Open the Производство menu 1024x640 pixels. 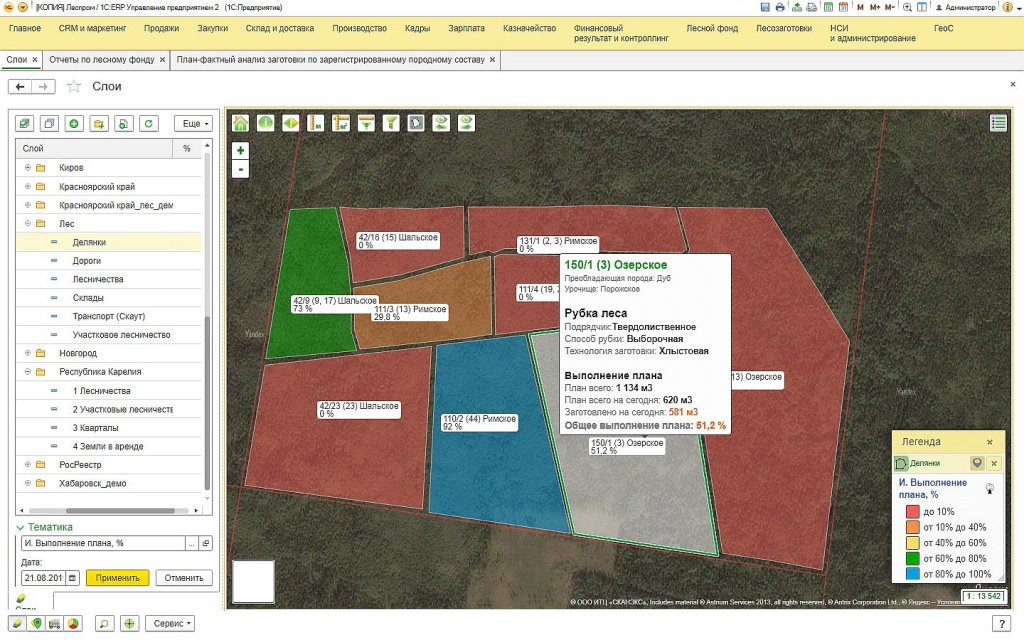tap(359, 28)
